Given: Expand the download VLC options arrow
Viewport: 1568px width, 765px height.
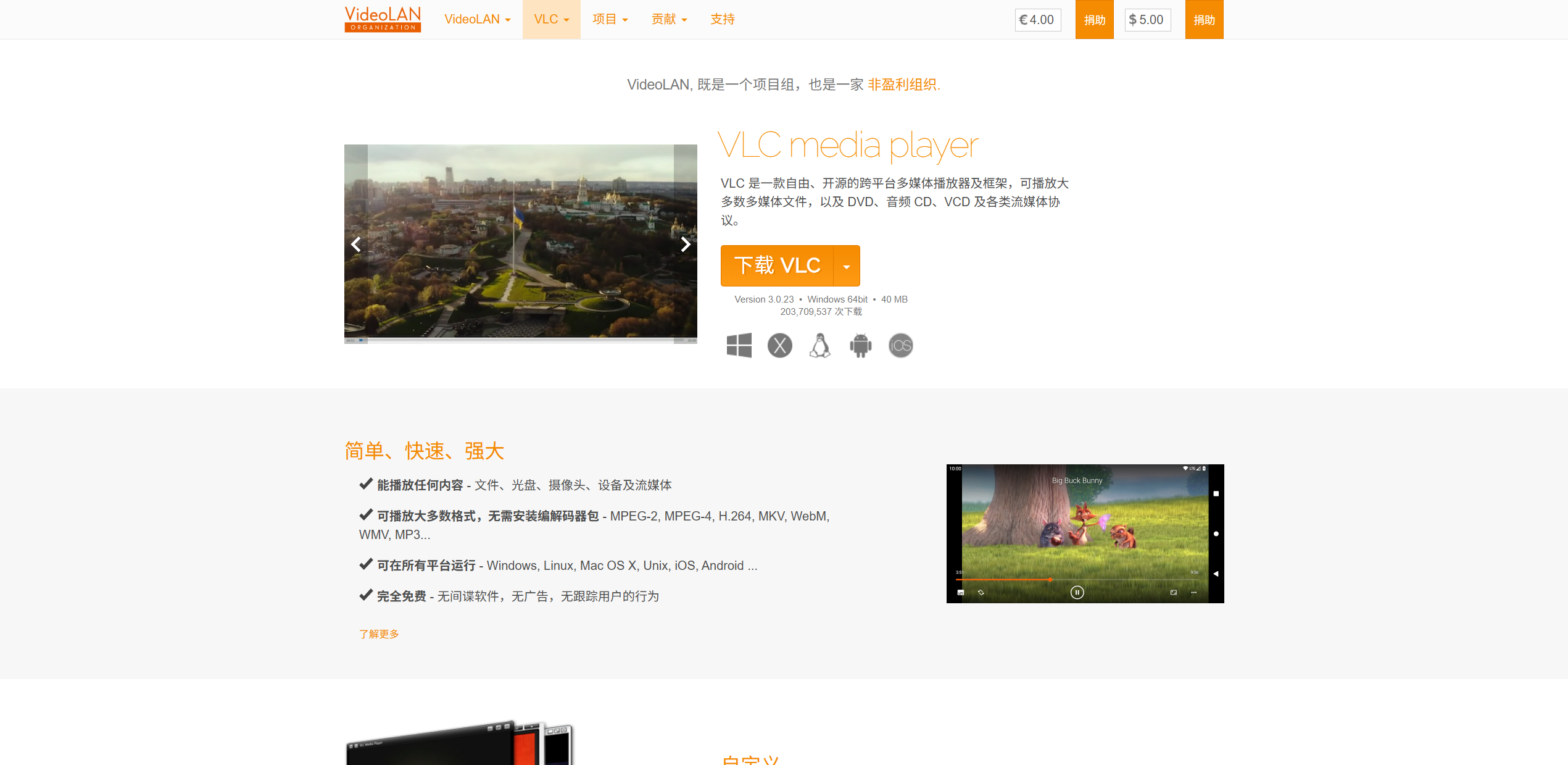Looking at the screenshot, I should point(847,266).
